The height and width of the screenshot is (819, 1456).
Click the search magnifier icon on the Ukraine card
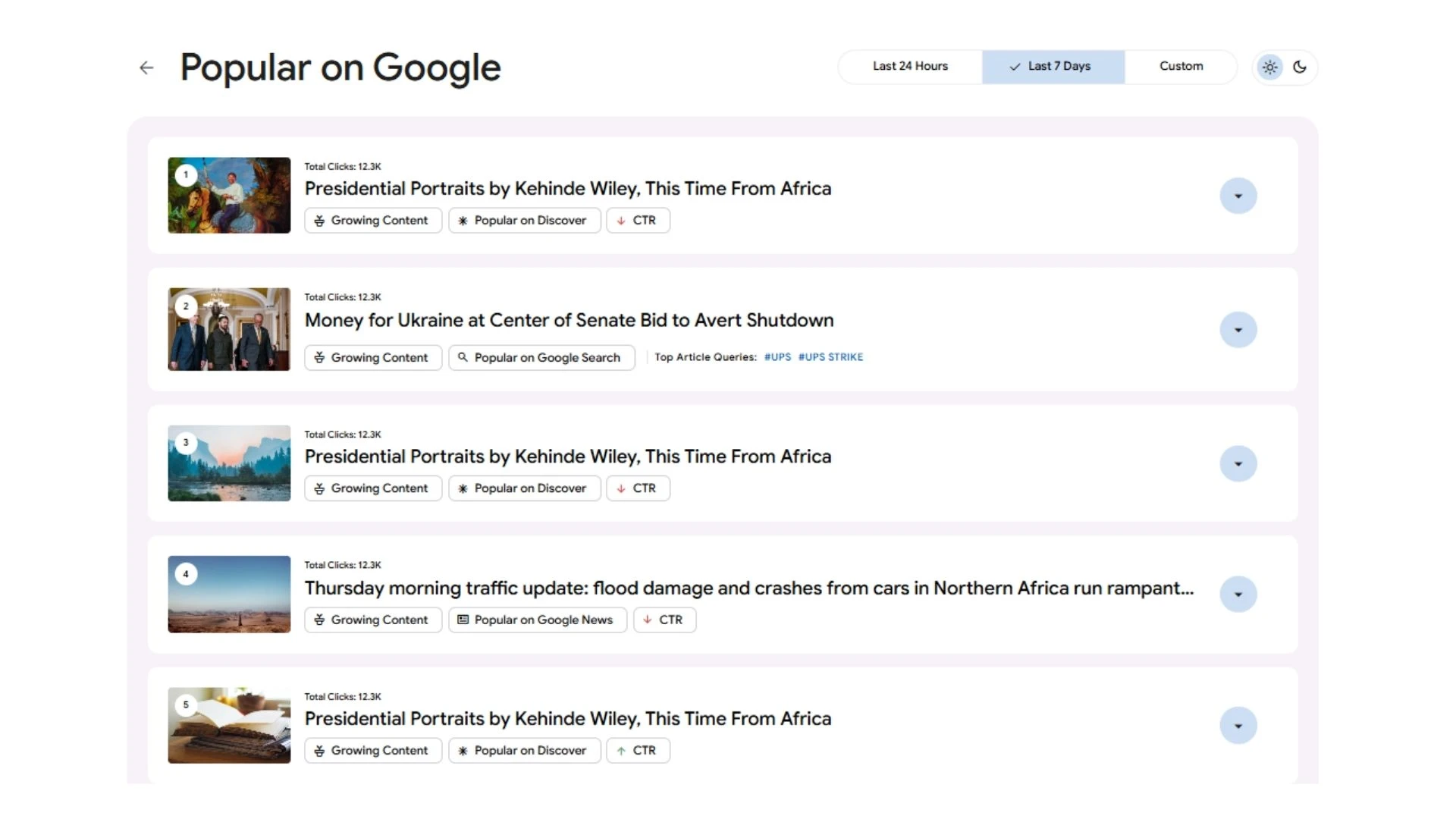463,357
